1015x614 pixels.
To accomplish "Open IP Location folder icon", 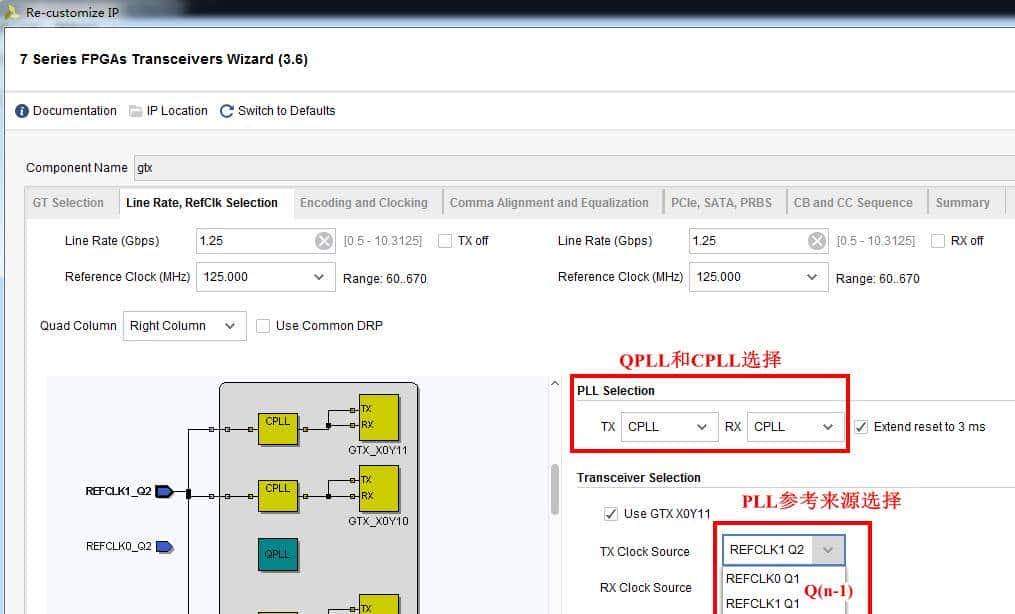I will pos(136,111).
